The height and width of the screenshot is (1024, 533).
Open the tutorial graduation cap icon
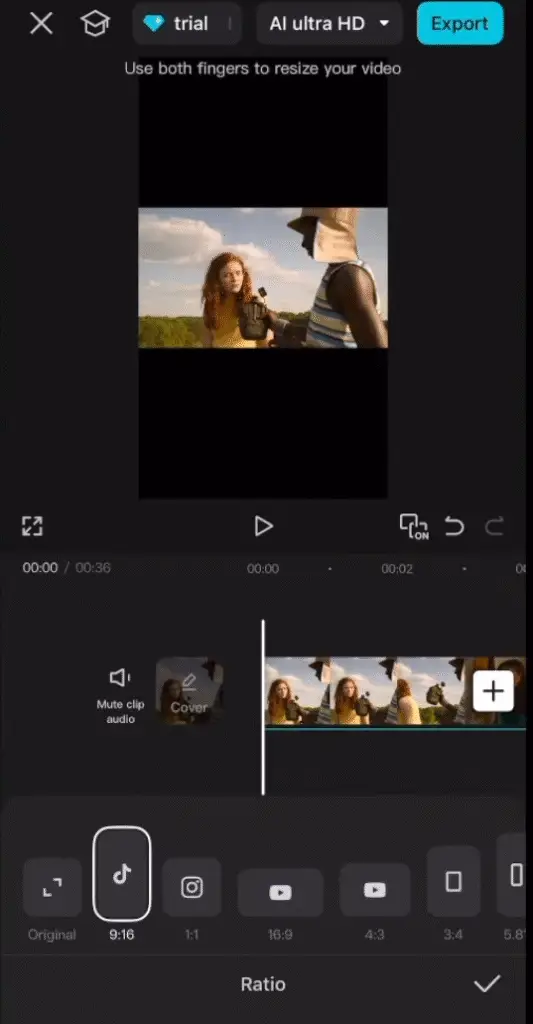95,24
